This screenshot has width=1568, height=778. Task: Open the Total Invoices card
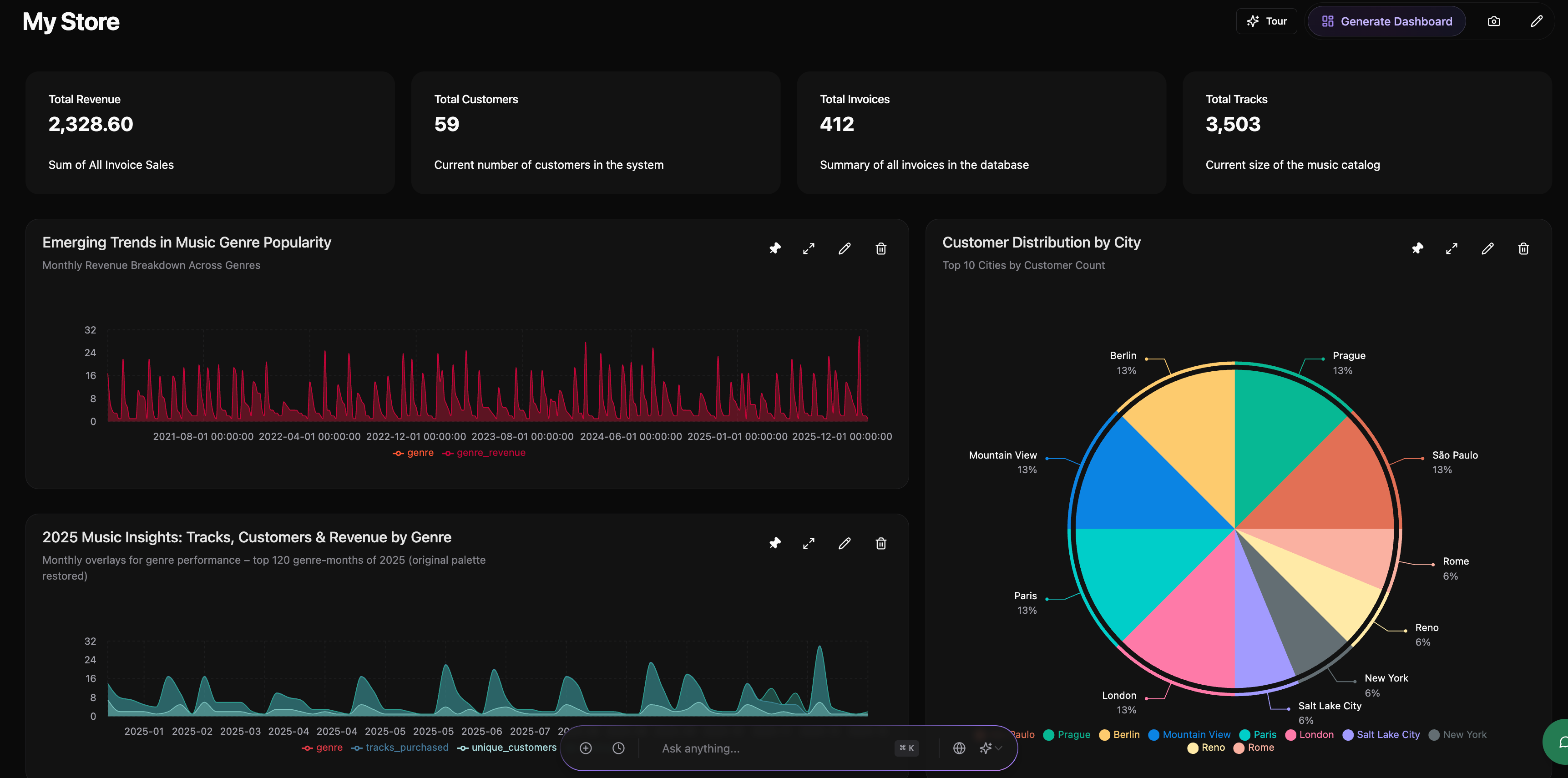pyautogui.click(x=981, y=133)
